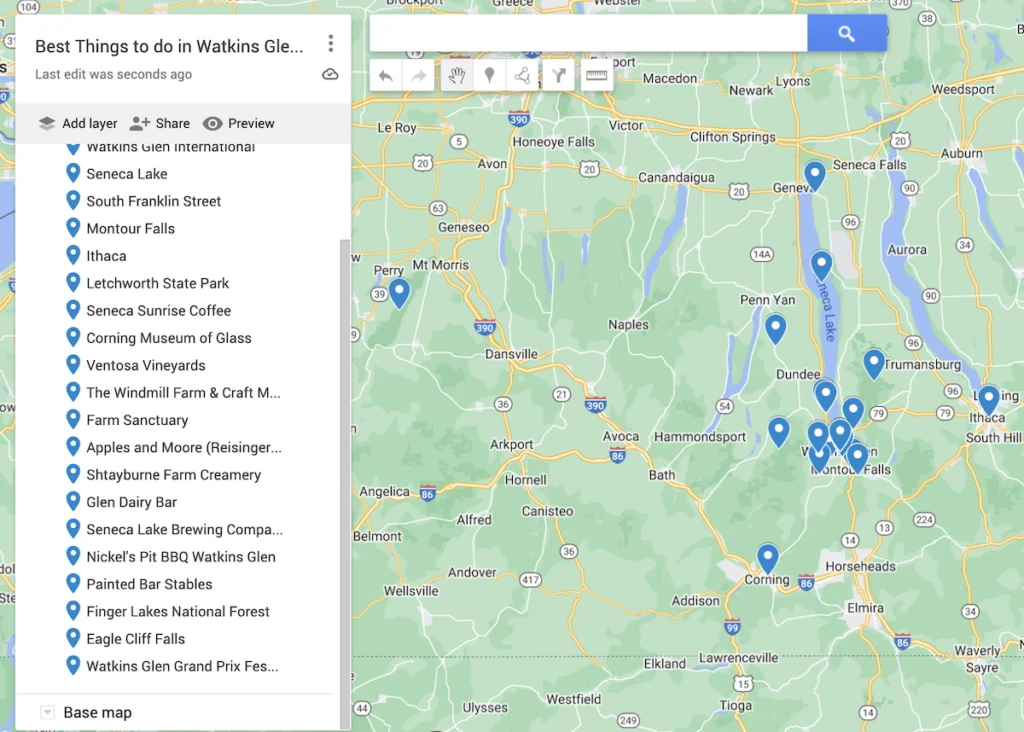
Task: Select Painted Bar Stables list item
Action: [150, 584]
